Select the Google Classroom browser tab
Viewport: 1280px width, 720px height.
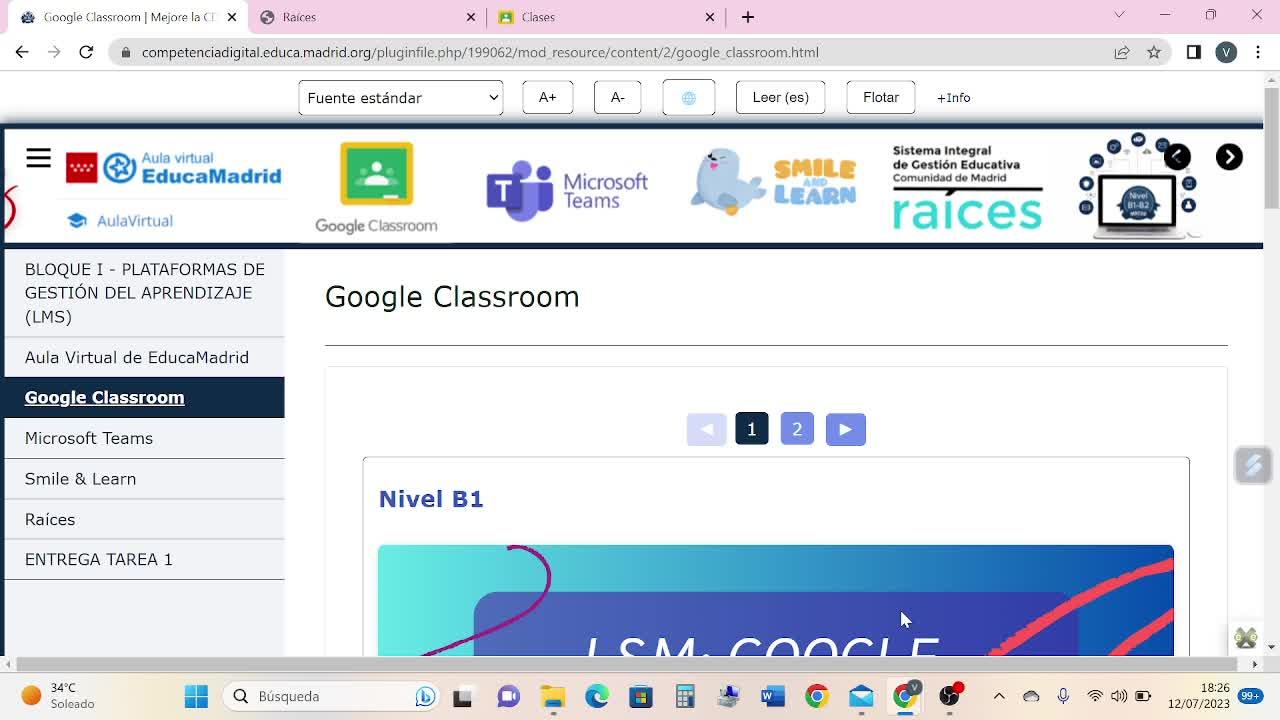[x=128, y=17]
